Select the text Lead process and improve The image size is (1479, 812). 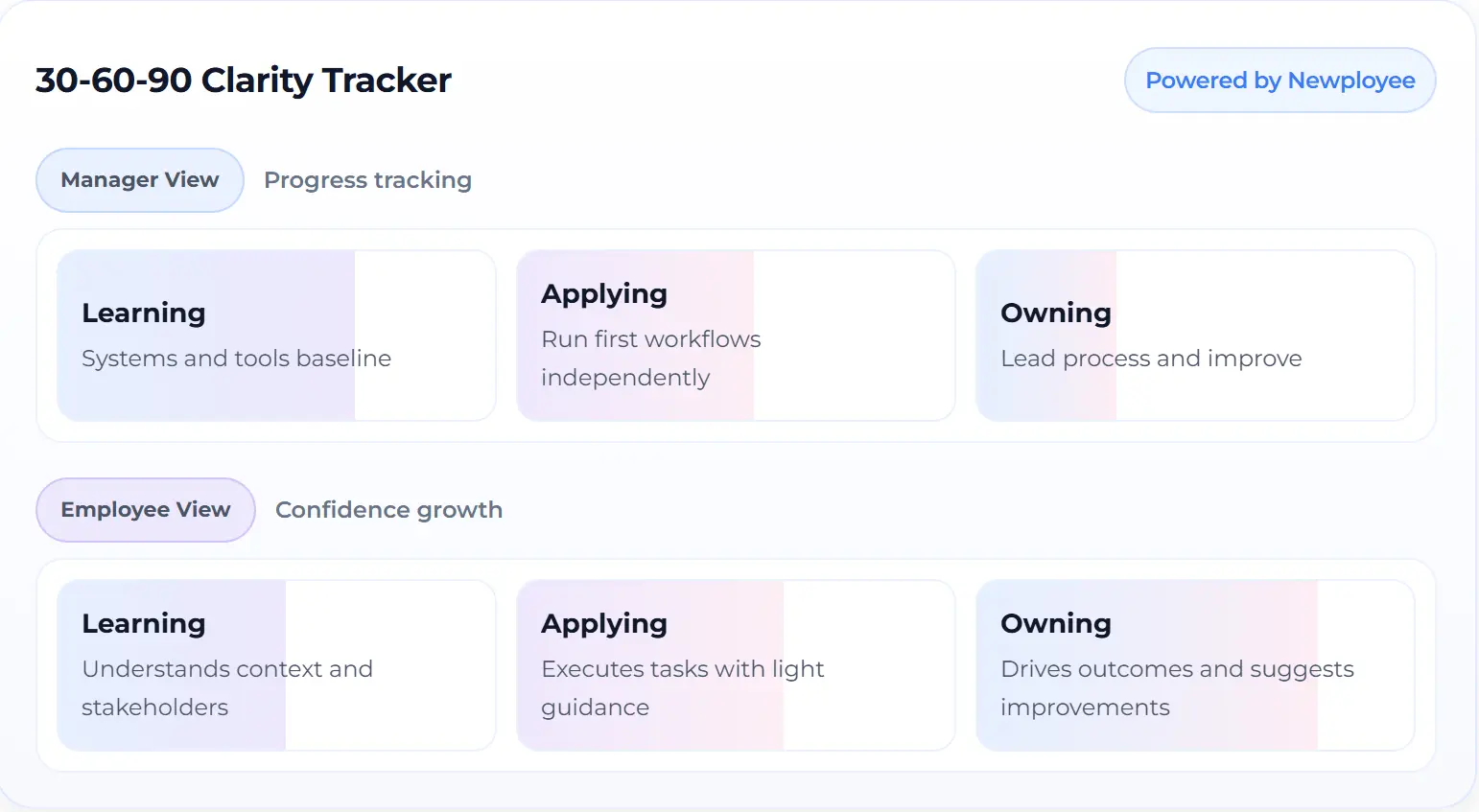tap(1150, 358)
